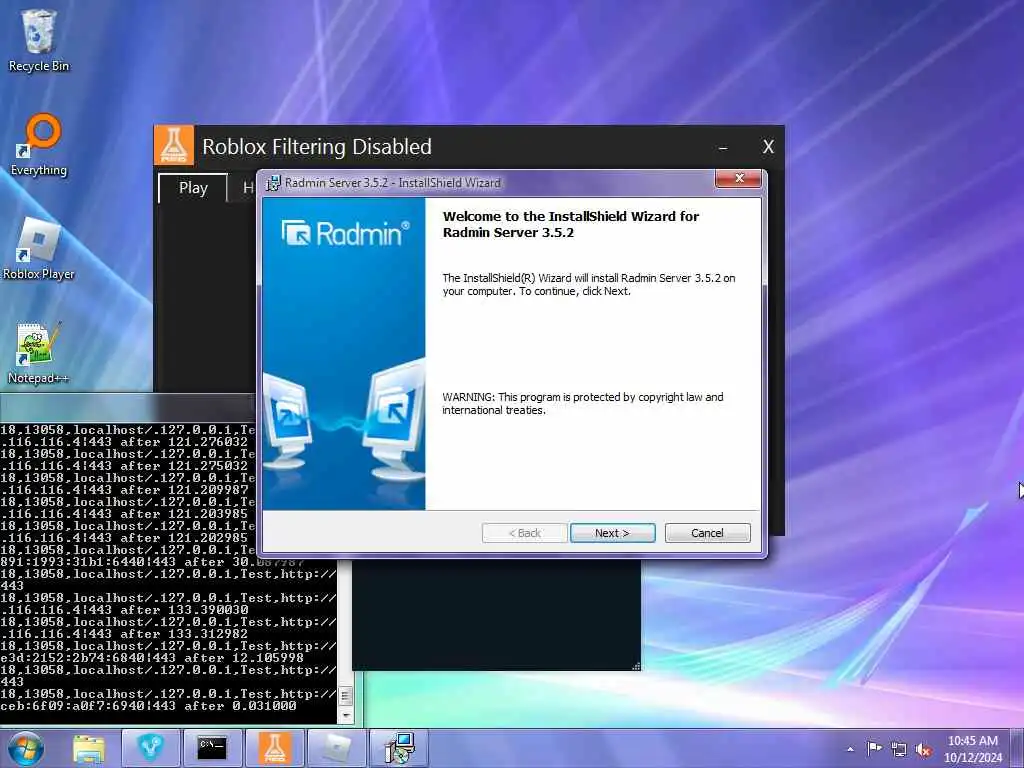This screenshot has height=768, width=1024.
Task: Click Next in the Radmin Server wizard
Action: 612,533
